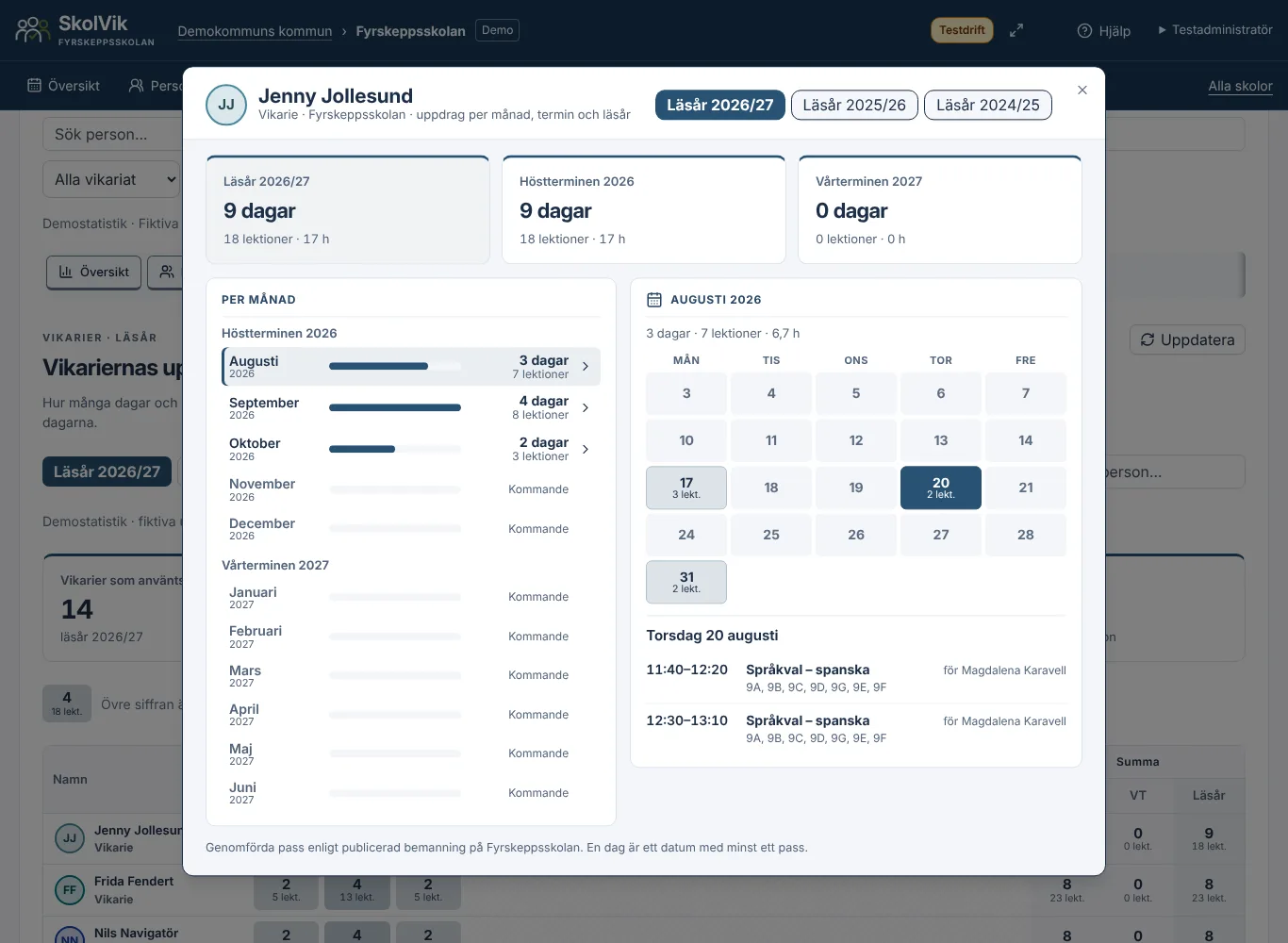Expand Oktober 2026 month row chevron
The width and height of the screenshot is (1288, 943).
pyautogui.click(x=586, y=449)
